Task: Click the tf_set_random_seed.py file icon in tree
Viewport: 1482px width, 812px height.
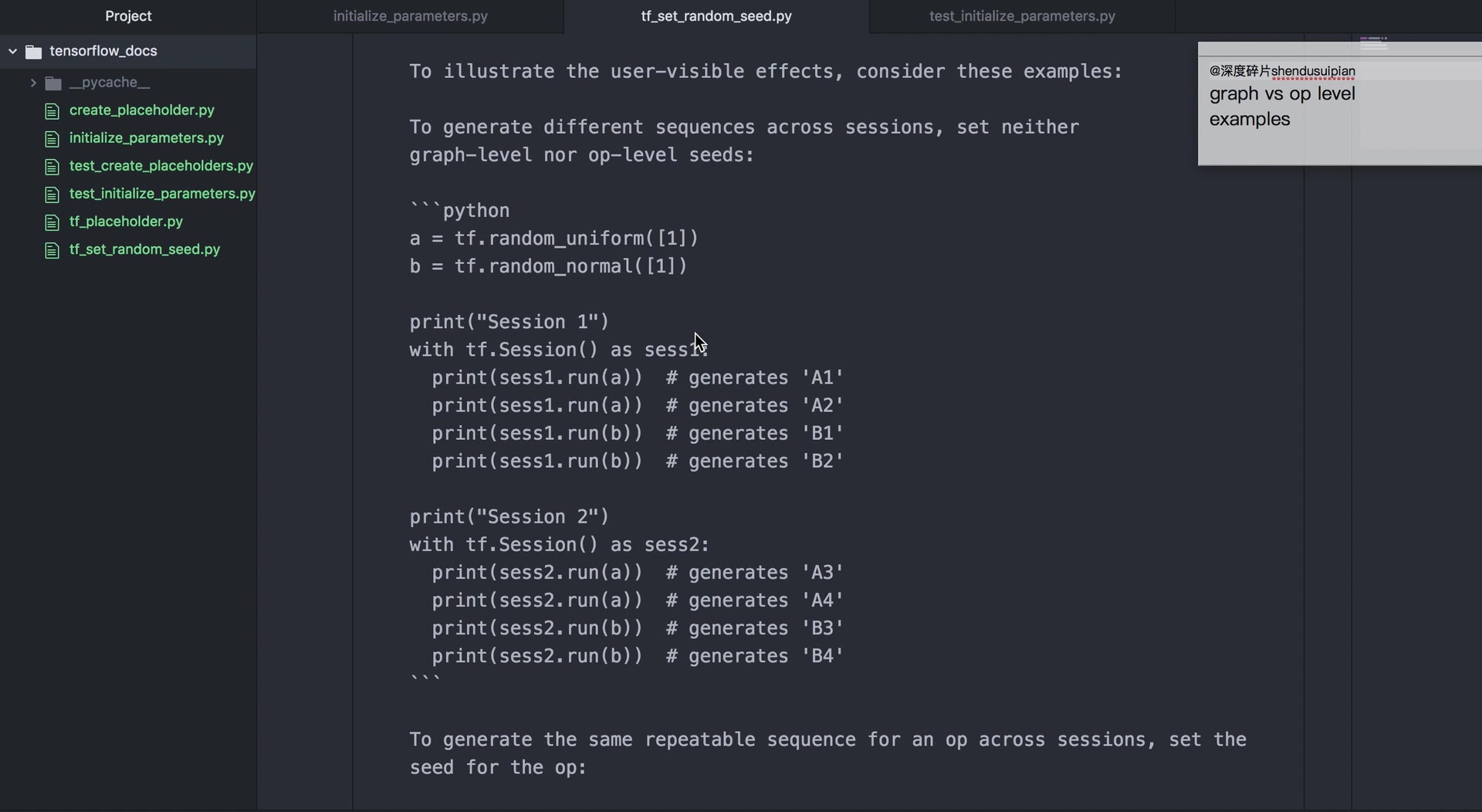Action: (52, 250)
